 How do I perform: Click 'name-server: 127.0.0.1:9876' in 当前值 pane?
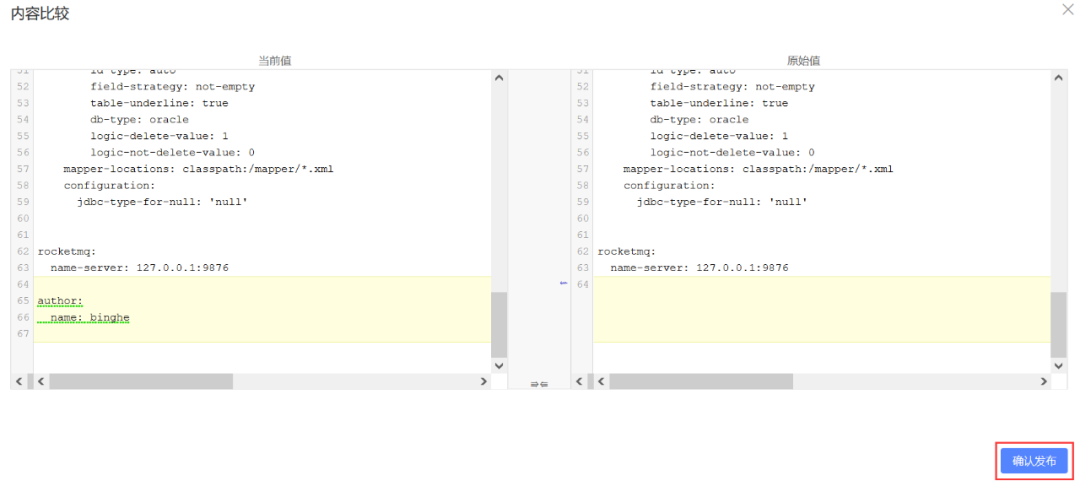point(139,268)
